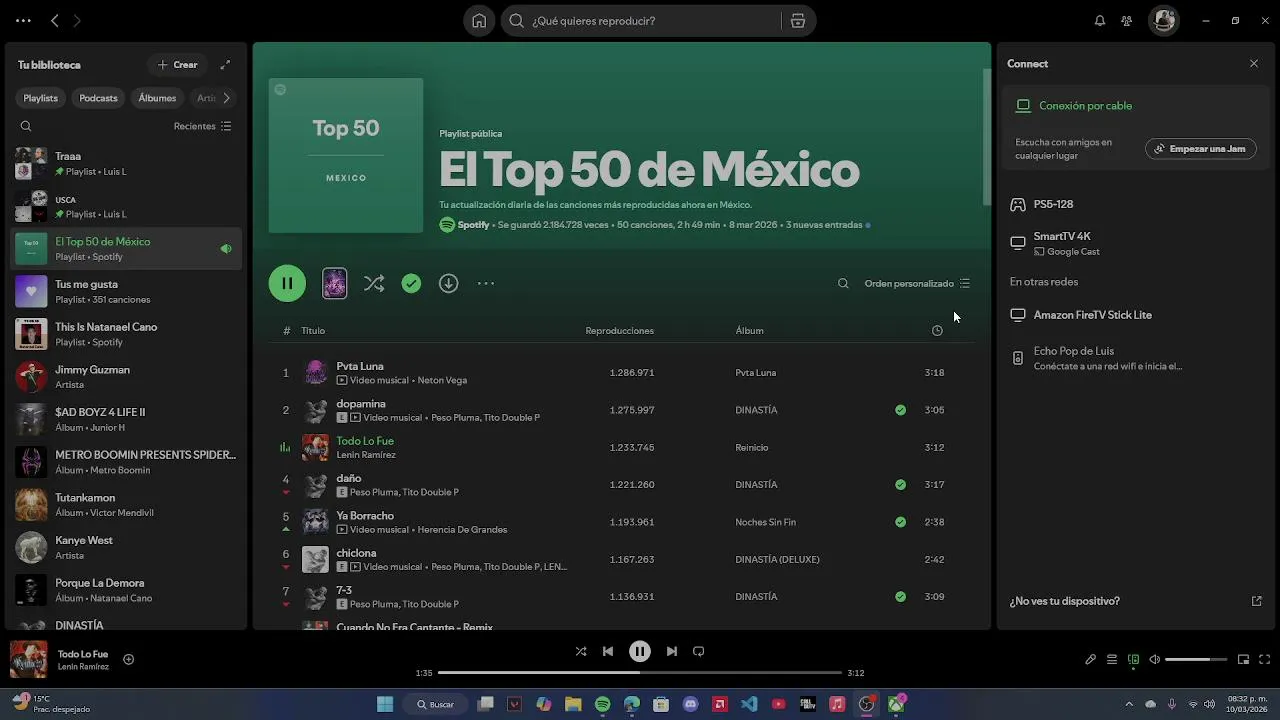Viewport: 1280px width, 720px height.
Task: Toggle saved checkmark on dopamina row
Action: tap(901, 410)
